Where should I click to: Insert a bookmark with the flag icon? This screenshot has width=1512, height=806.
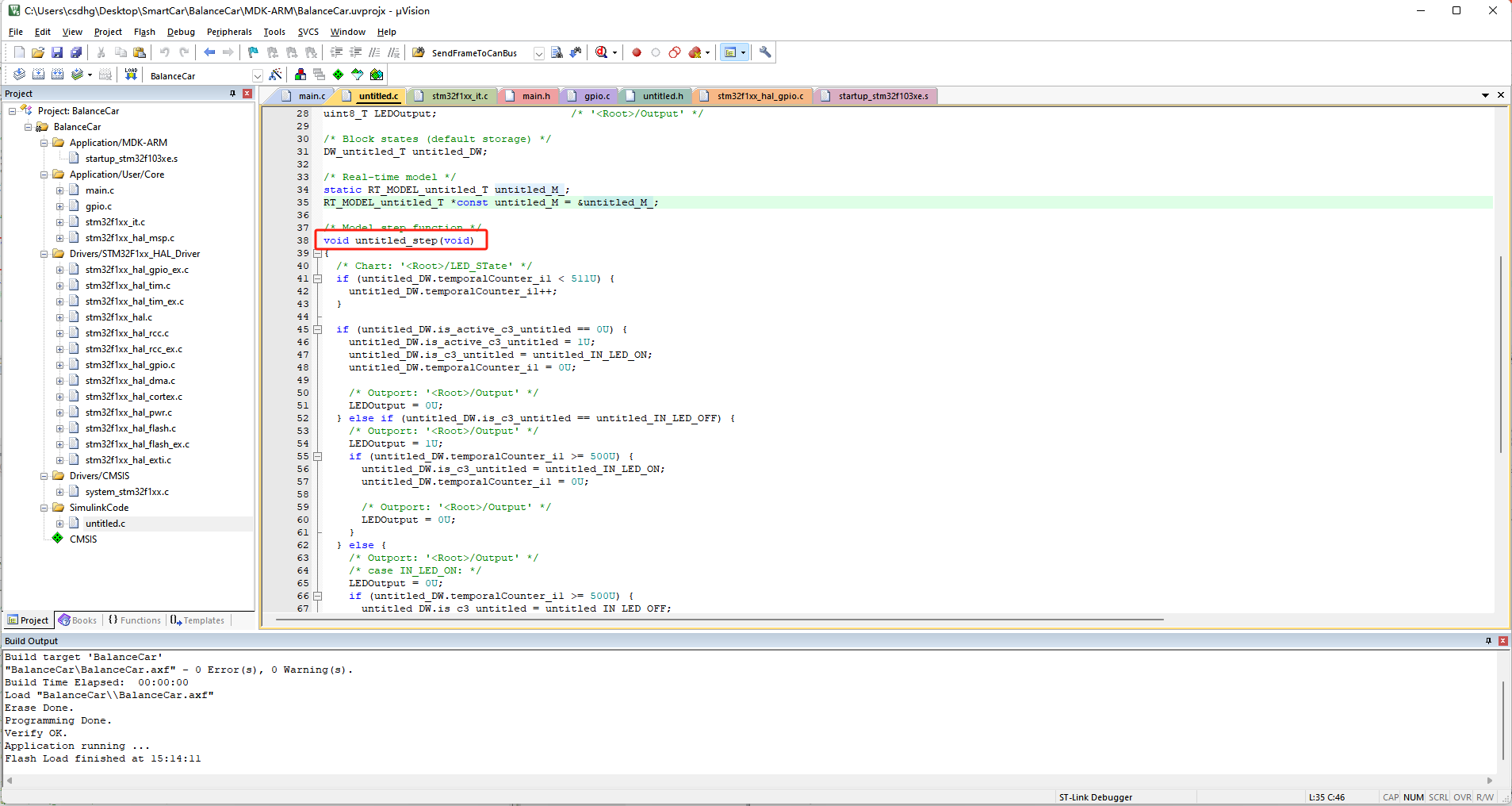pyautogui.click(x=253, y=52)
